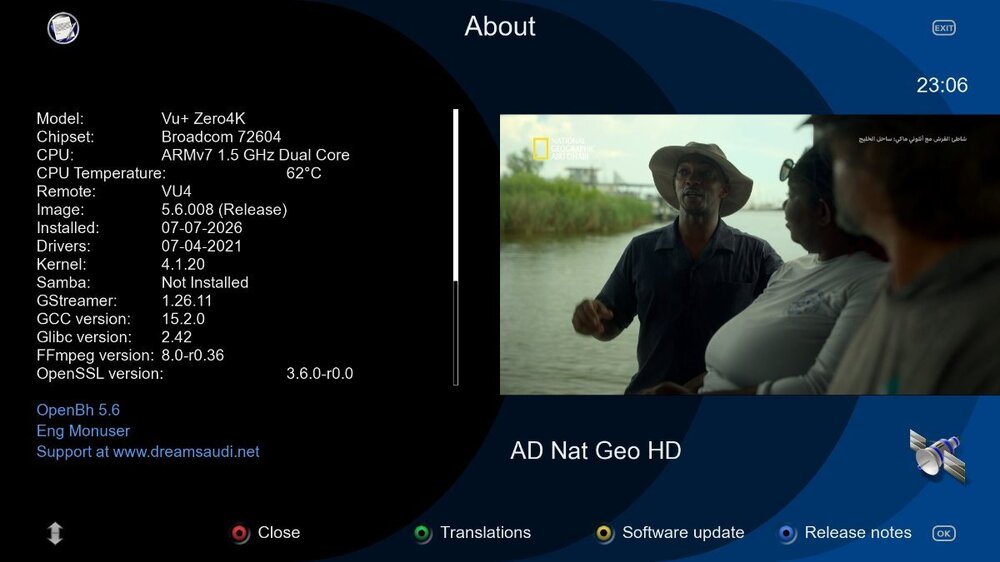Image resolution: width=1000 pixels, height=562 pixels.
Task: Click the yellow Software update button dot
Action: (x=604, y=533)
